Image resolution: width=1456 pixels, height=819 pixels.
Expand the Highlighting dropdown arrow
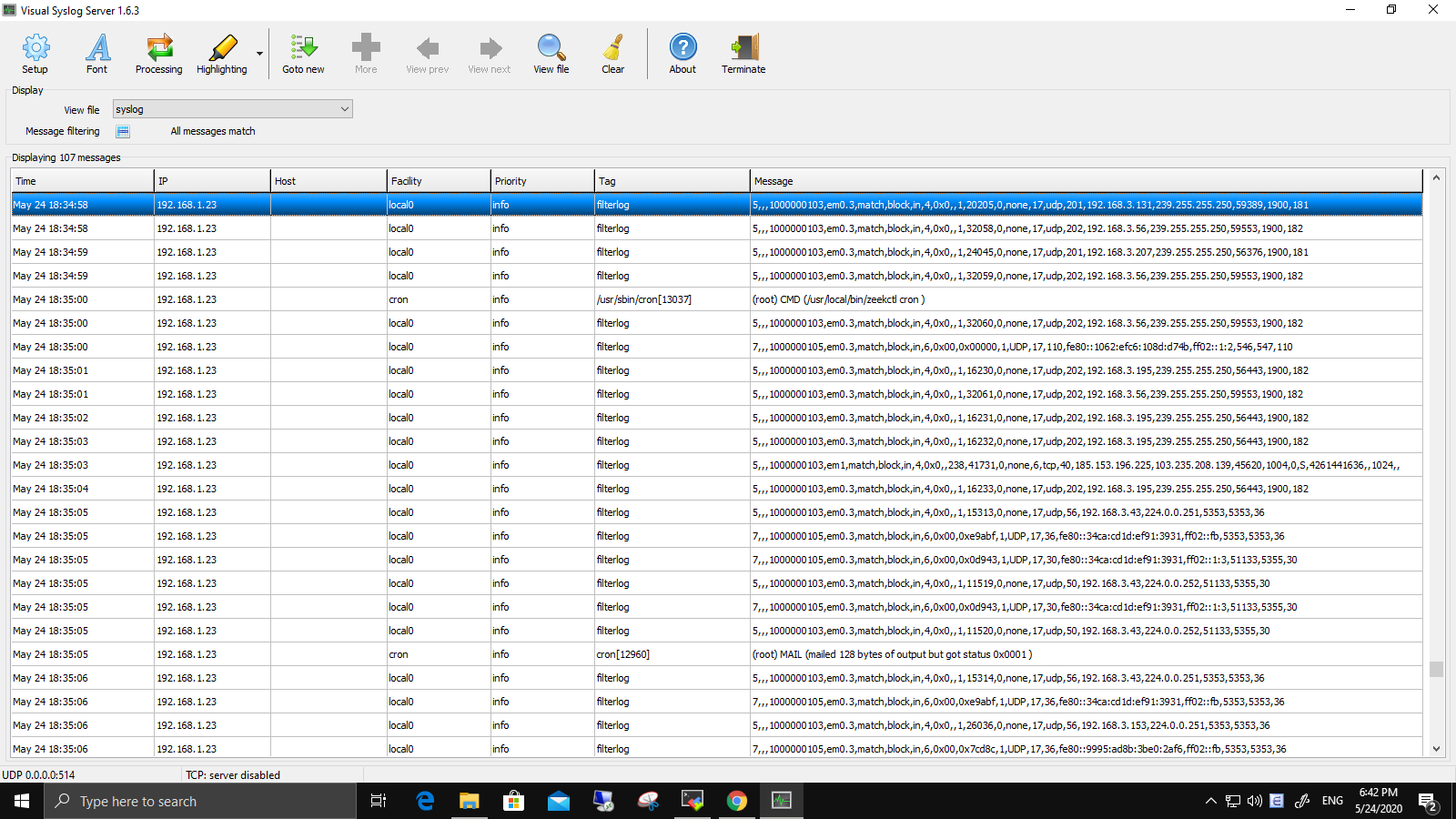click(x=259, y=54)
